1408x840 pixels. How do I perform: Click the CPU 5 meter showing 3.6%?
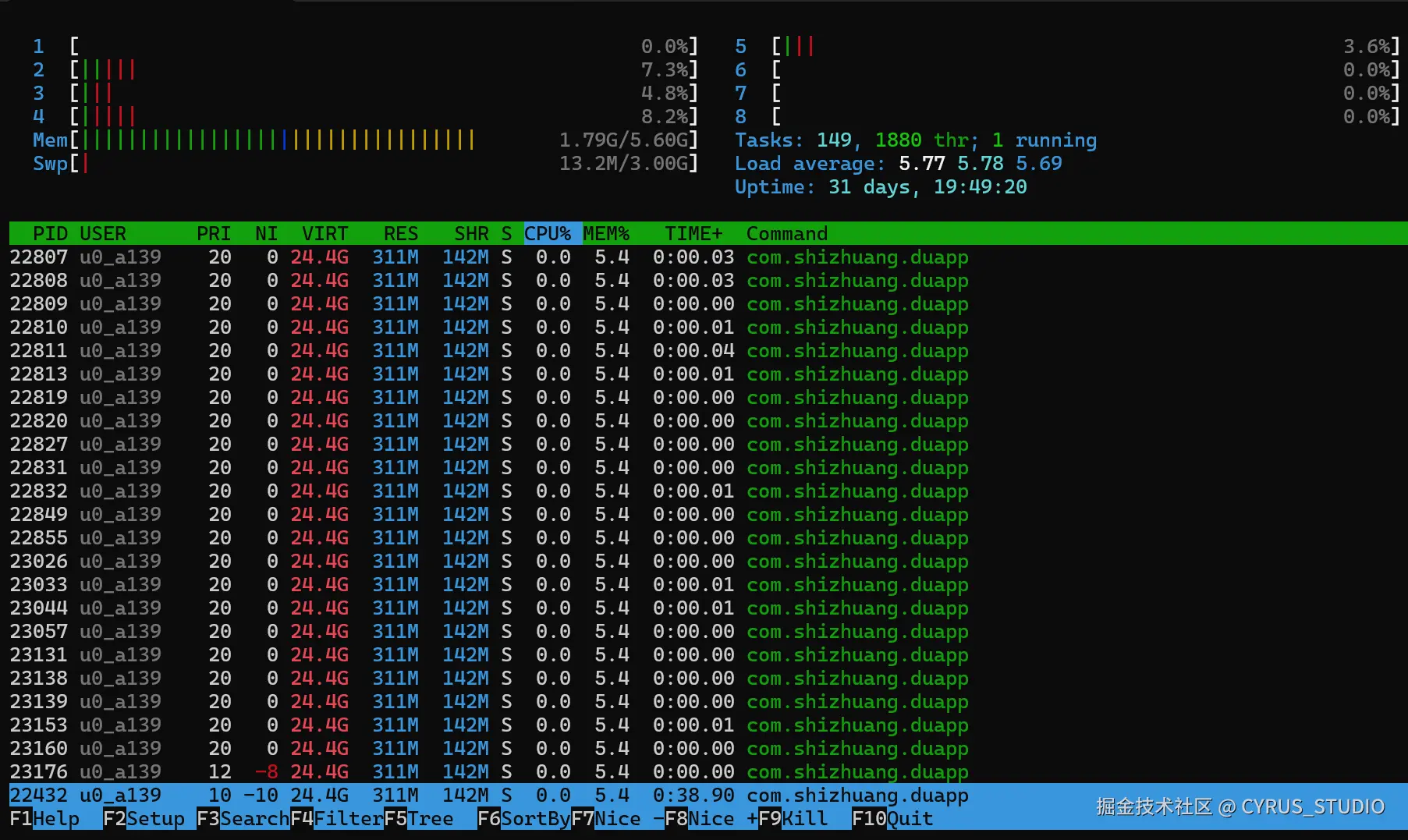1068,46
